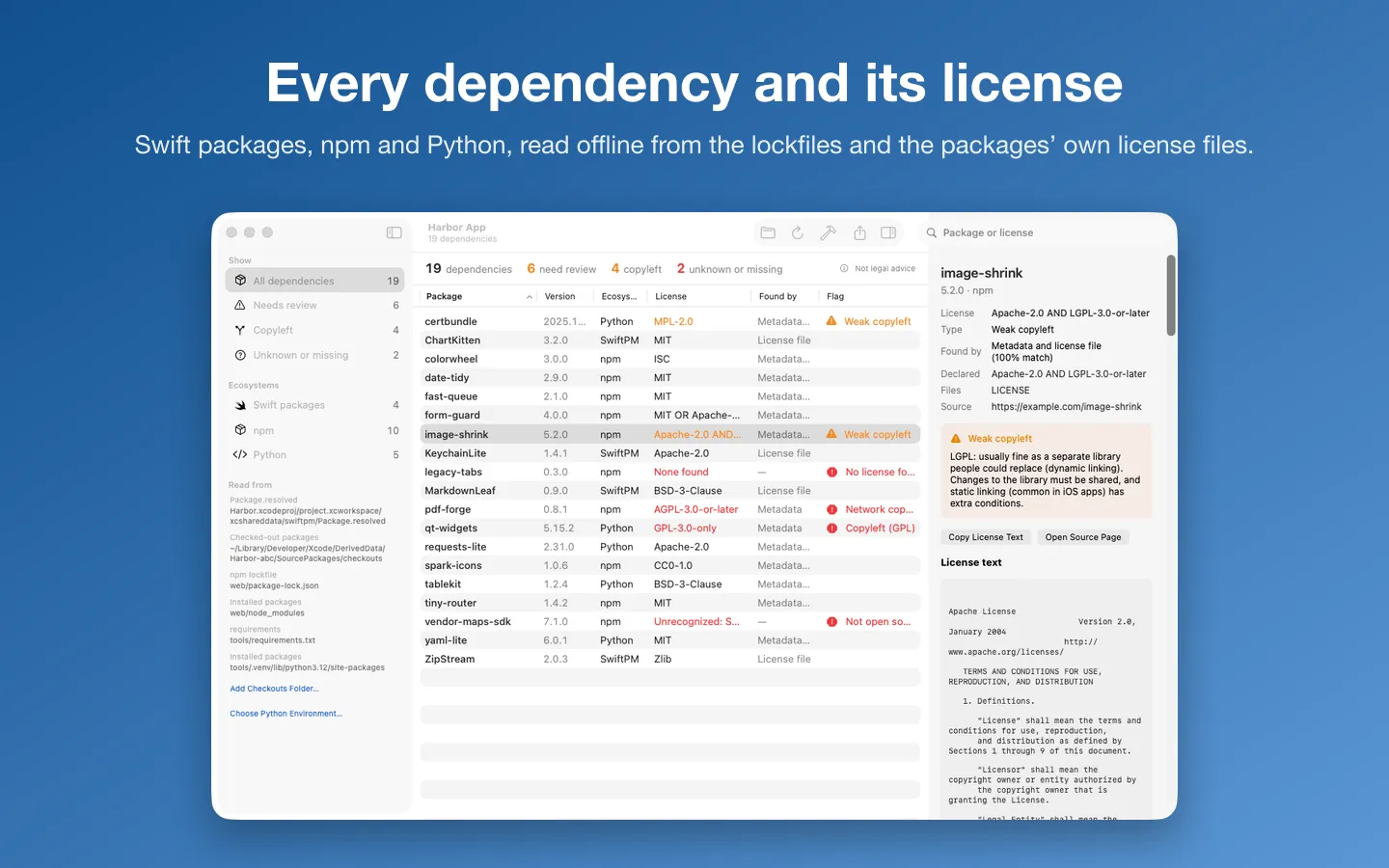The image size is (1389, 868).
Task: Click image-shrink's orange warning flag icon
Action: coord(831,434)
